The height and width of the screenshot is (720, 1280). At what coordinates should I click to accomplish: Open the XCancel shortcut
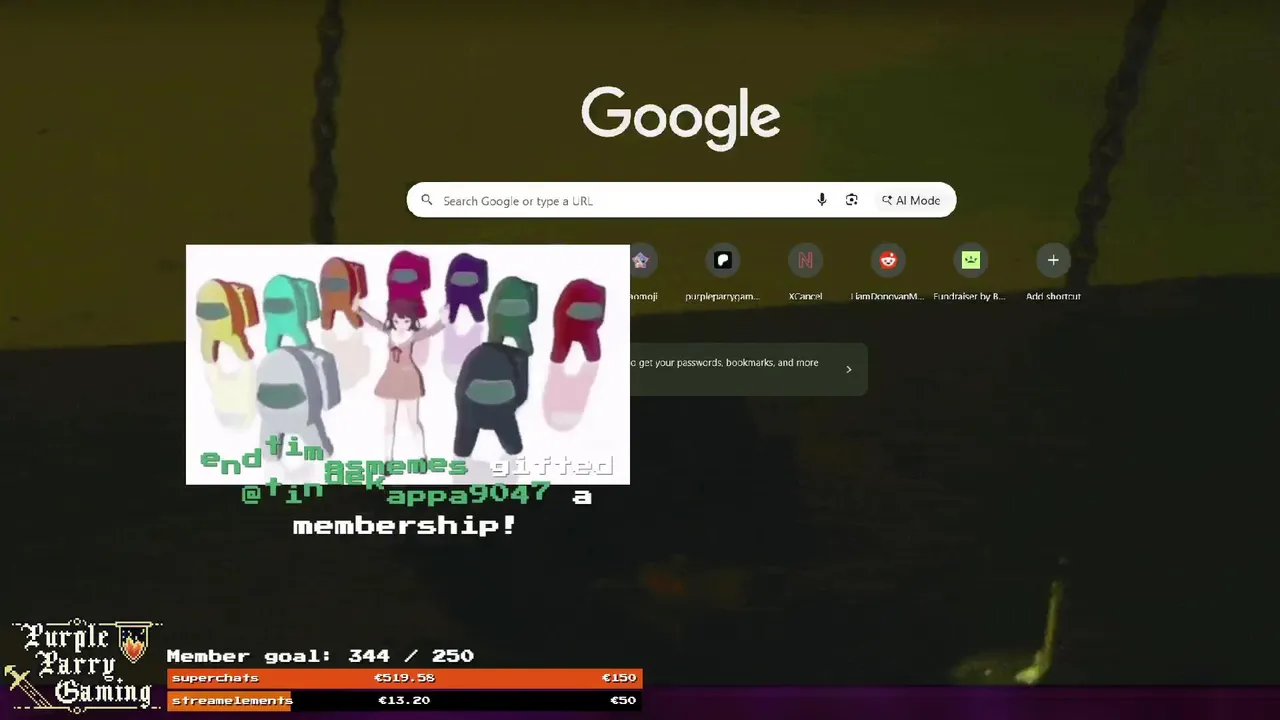(x=805, y=272)
